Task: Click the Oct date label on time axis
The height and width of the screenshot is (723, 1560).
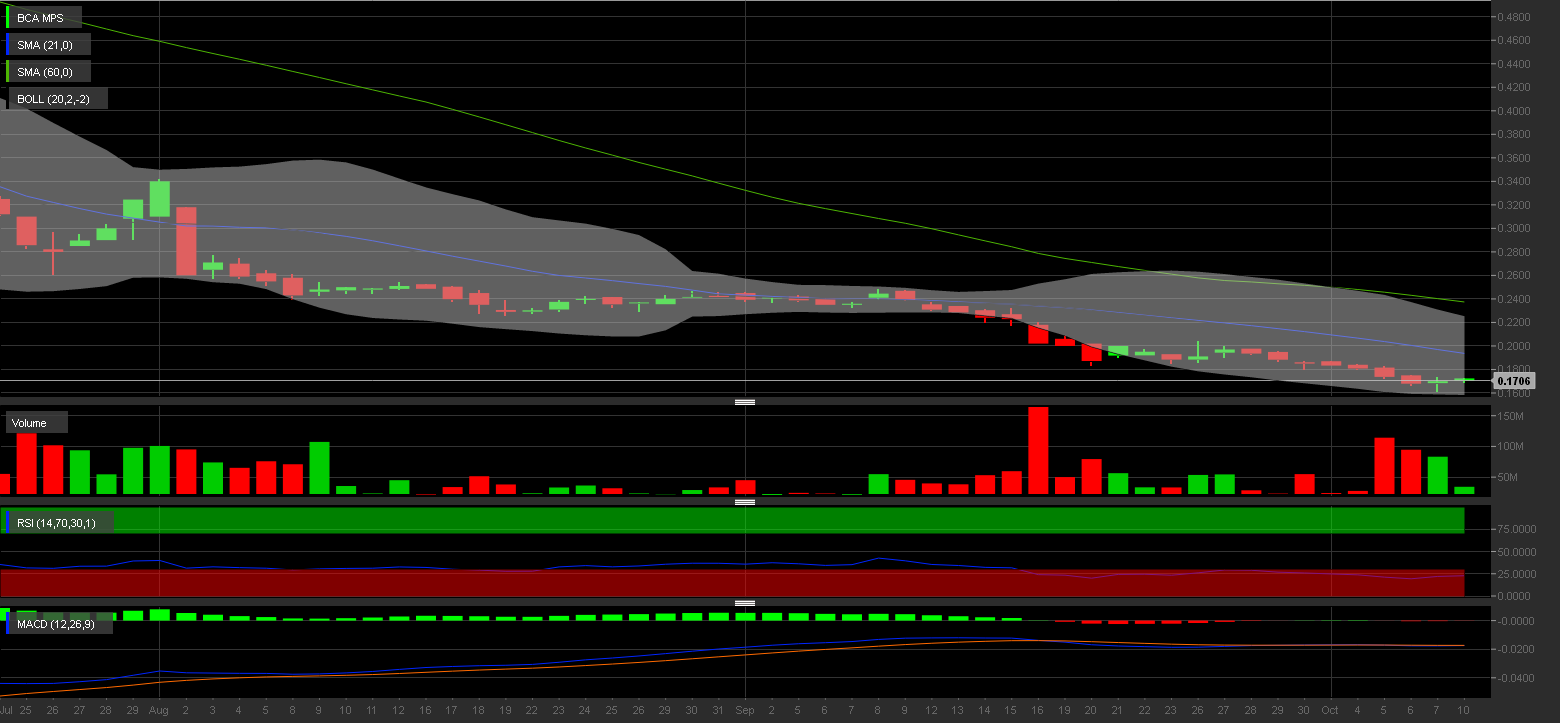Action: click(x=1331, y=710)
